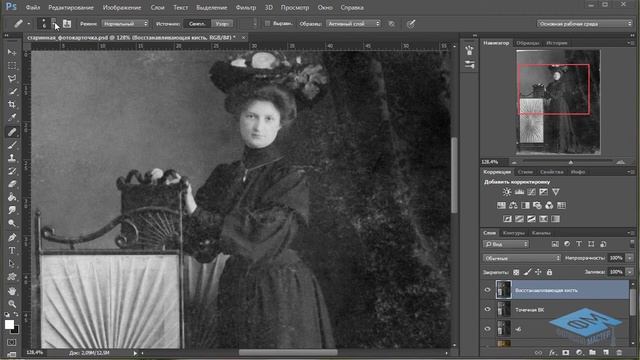
Task: Click the status bar info arrow
Action: tap(135, 353)
